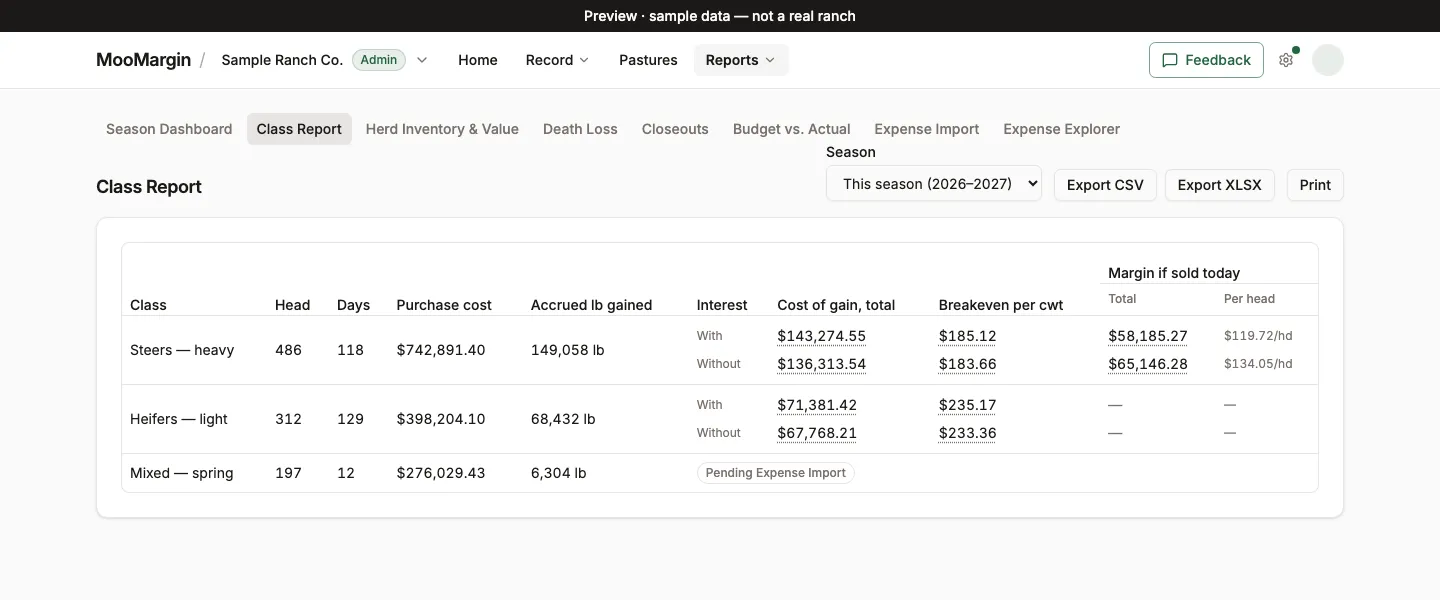Click the Feedback button
1440x600 pixels.
(1206, 60)
